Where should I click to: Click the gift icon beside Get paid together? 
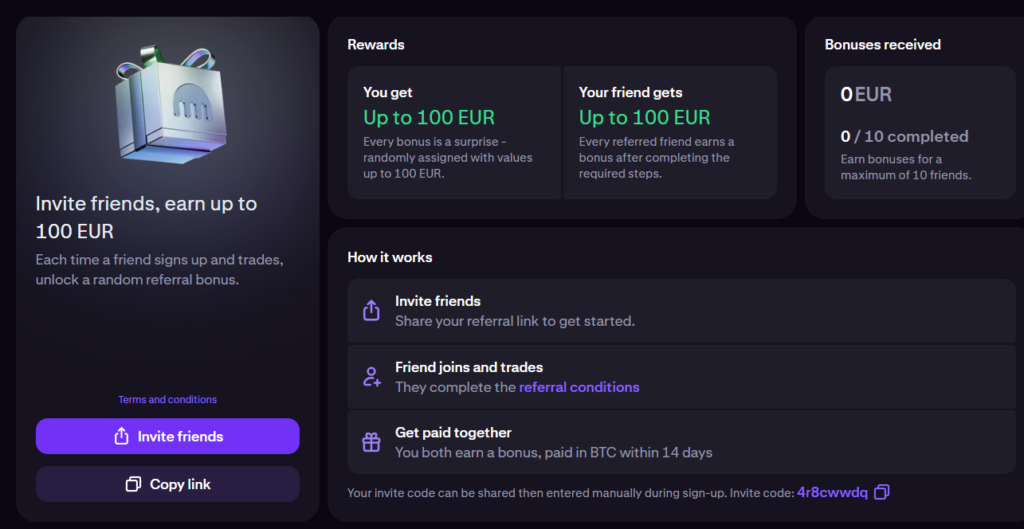coord(371,442)
